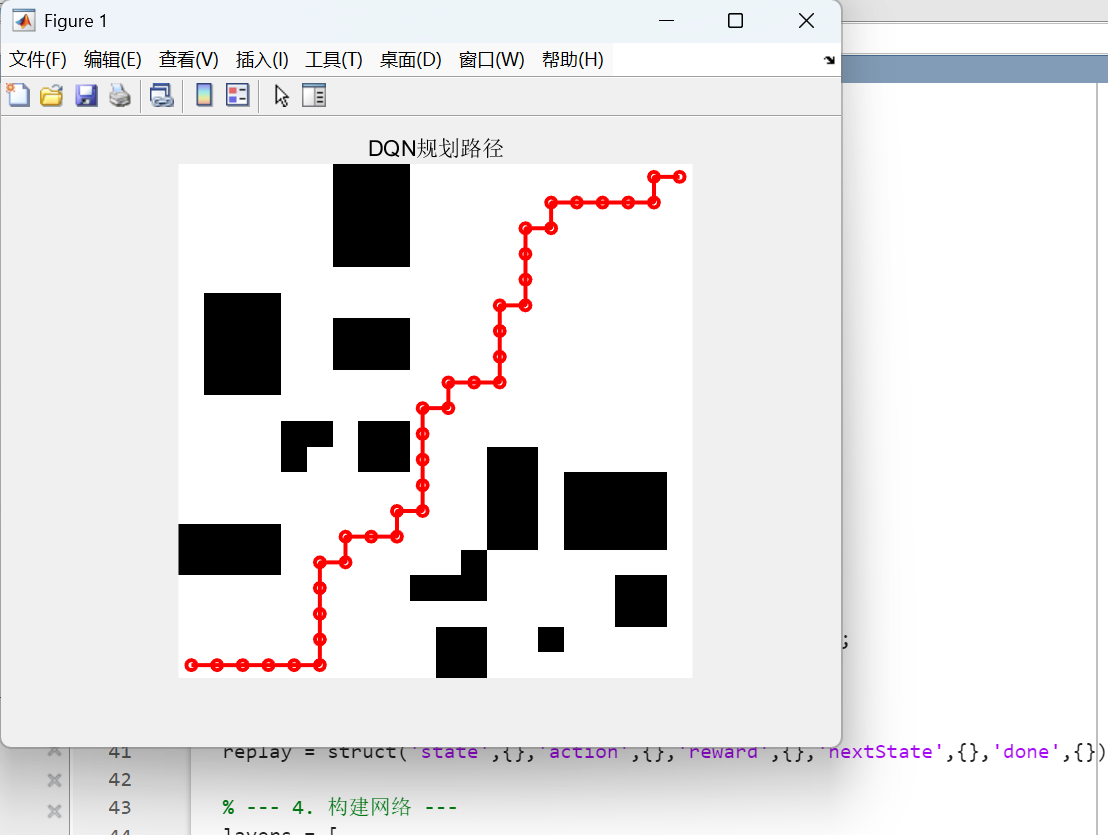The height and width of the screenshot is (835, 1108).
Task: Open a file with the folder icon
Action: (51, 95)
